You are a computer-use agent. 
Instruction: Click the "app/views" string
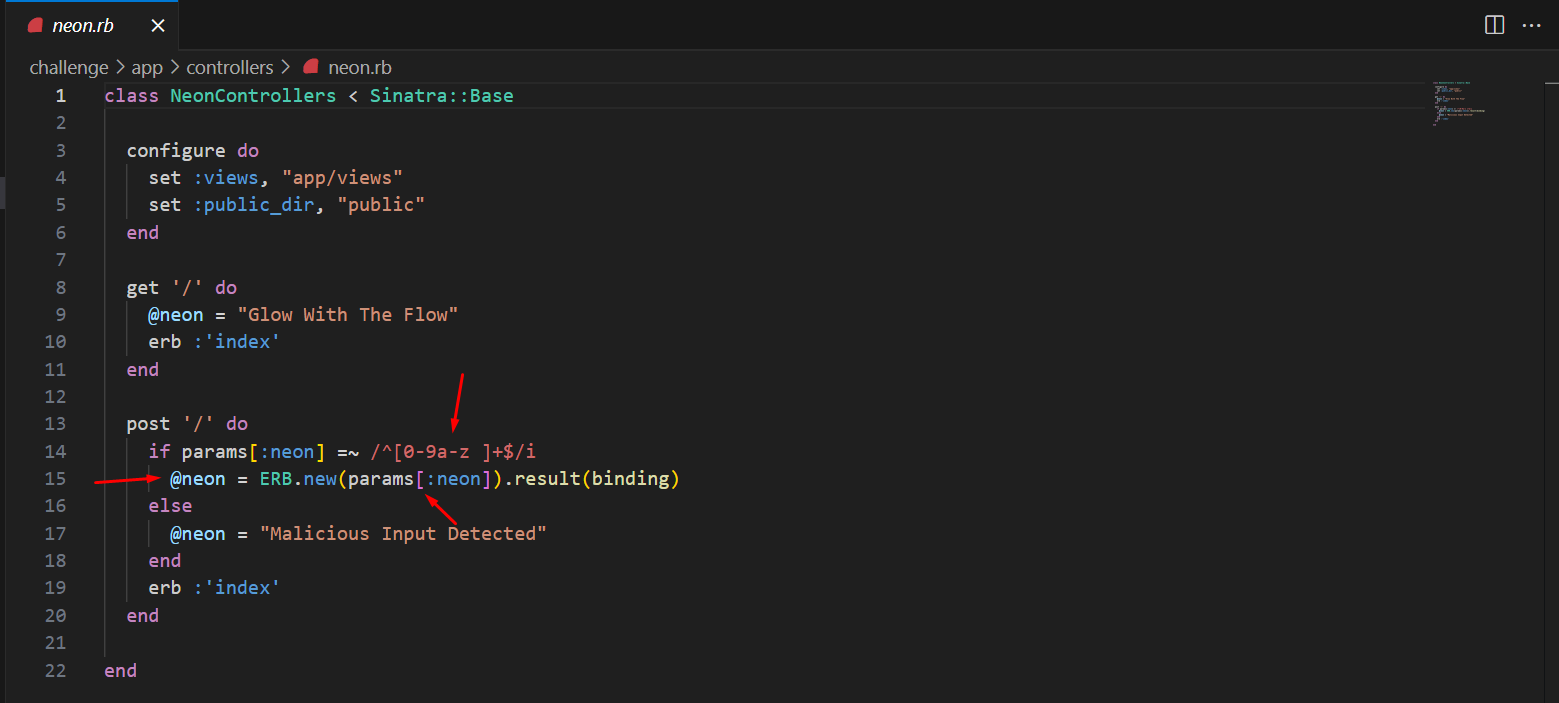pyautogui.click(x=342, y=178)
